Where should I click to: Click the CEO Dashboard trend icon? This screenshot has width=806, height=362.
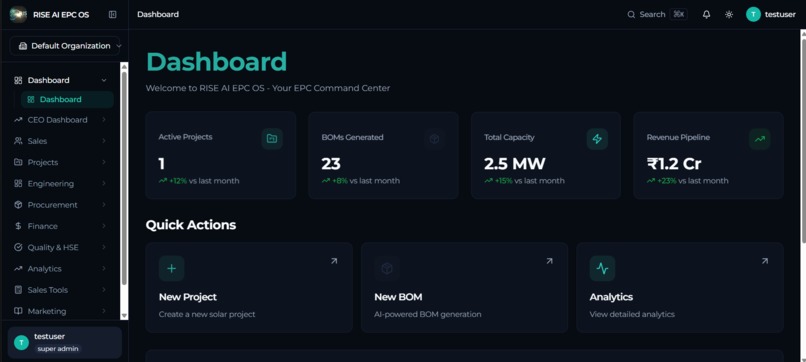(x=19, y=120)
